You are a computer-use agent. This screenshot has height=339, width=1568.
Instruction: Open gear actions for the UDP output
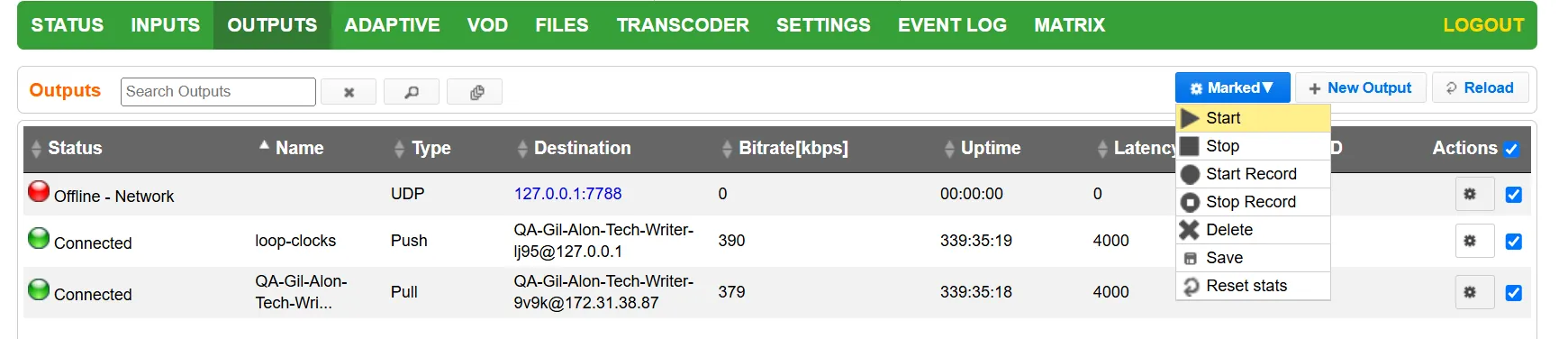coord(1474,194)
